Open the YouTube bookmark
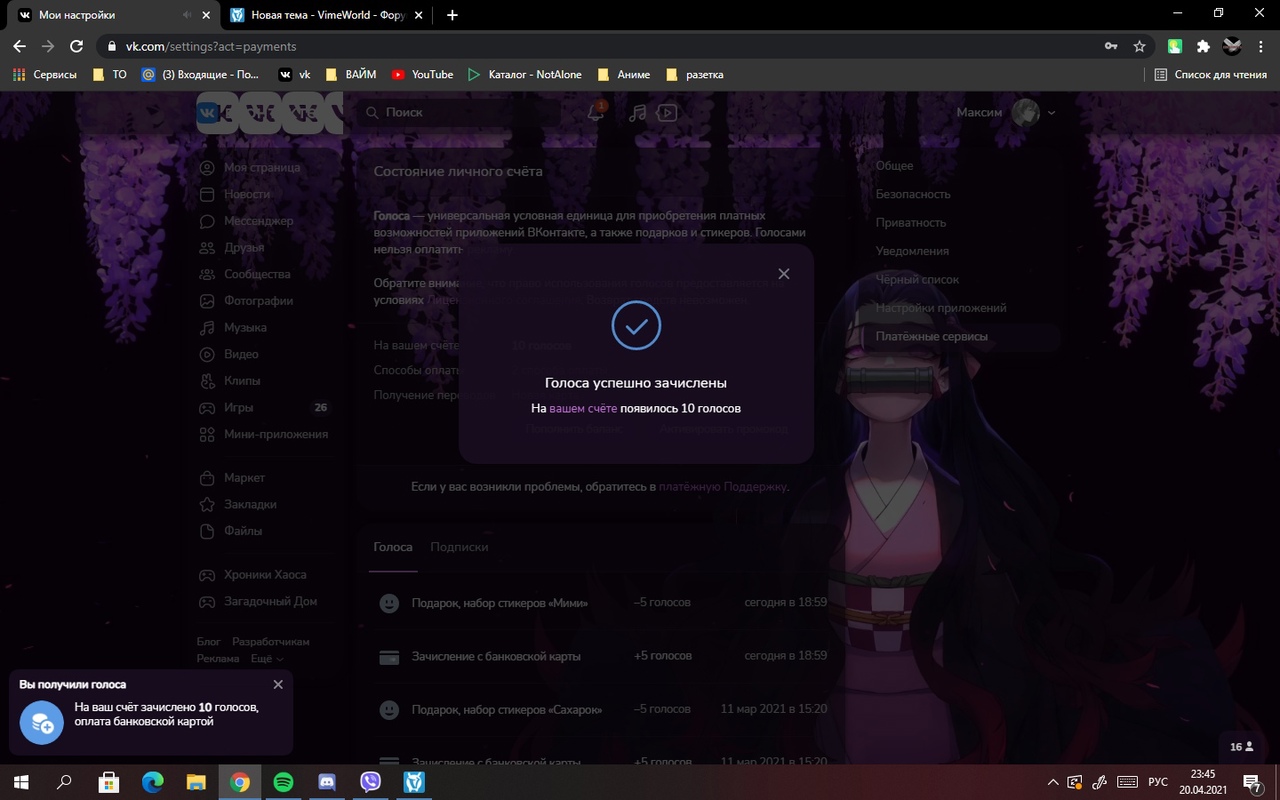Viewport: 1280px width, 800px height. (x=422, y=74)
